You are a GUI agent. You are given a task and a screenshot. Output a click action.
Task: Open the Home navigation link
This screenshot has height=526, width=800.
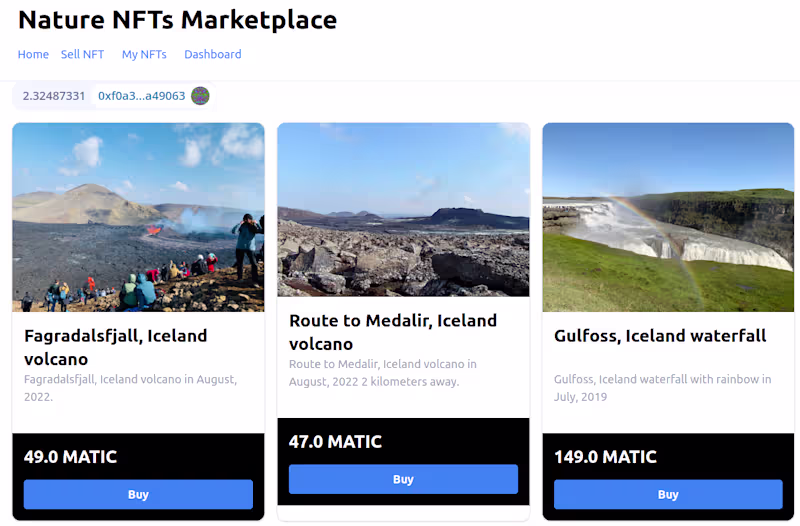(33, 54)
